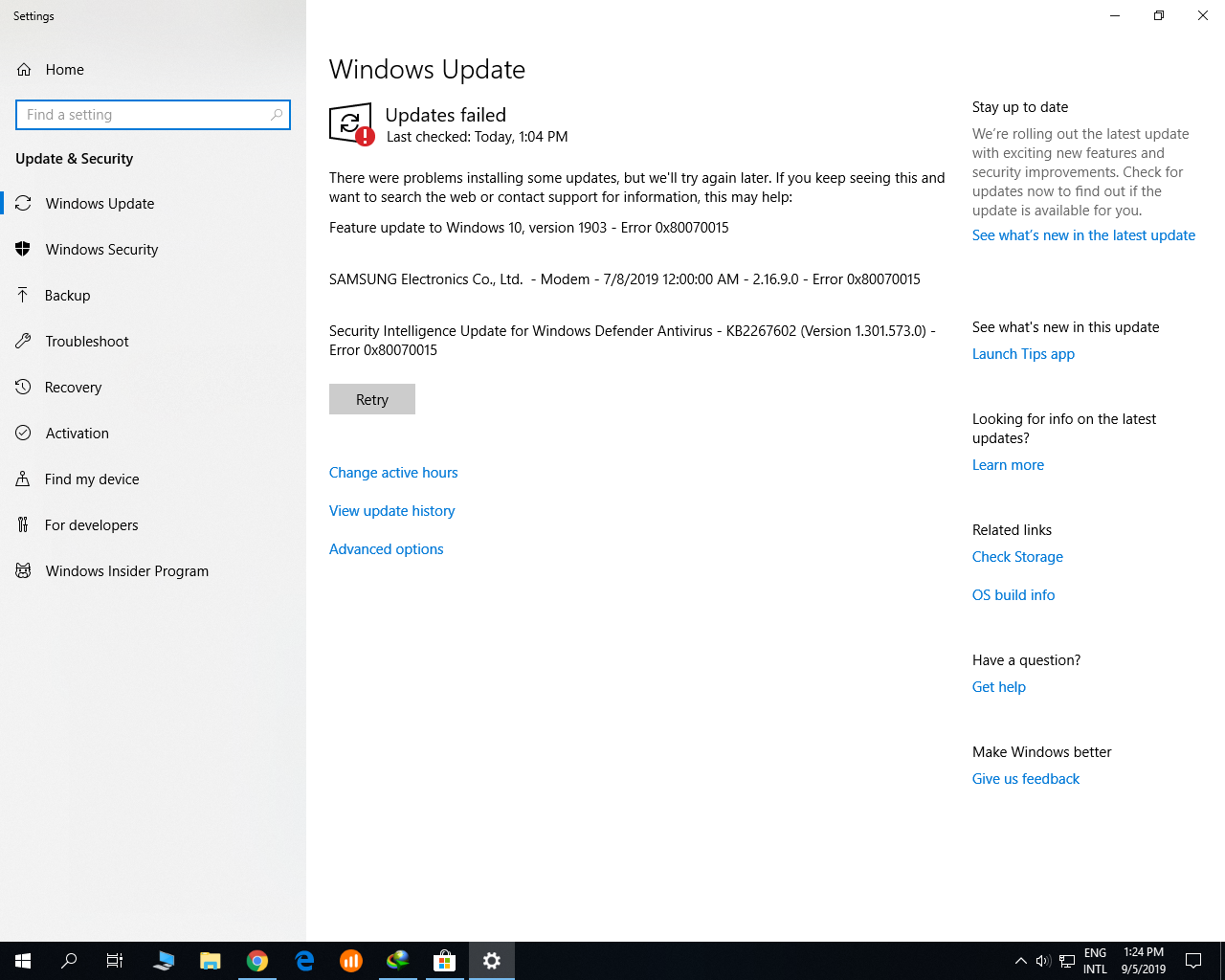Click the network tray icon

click(x=1067, y=961)
